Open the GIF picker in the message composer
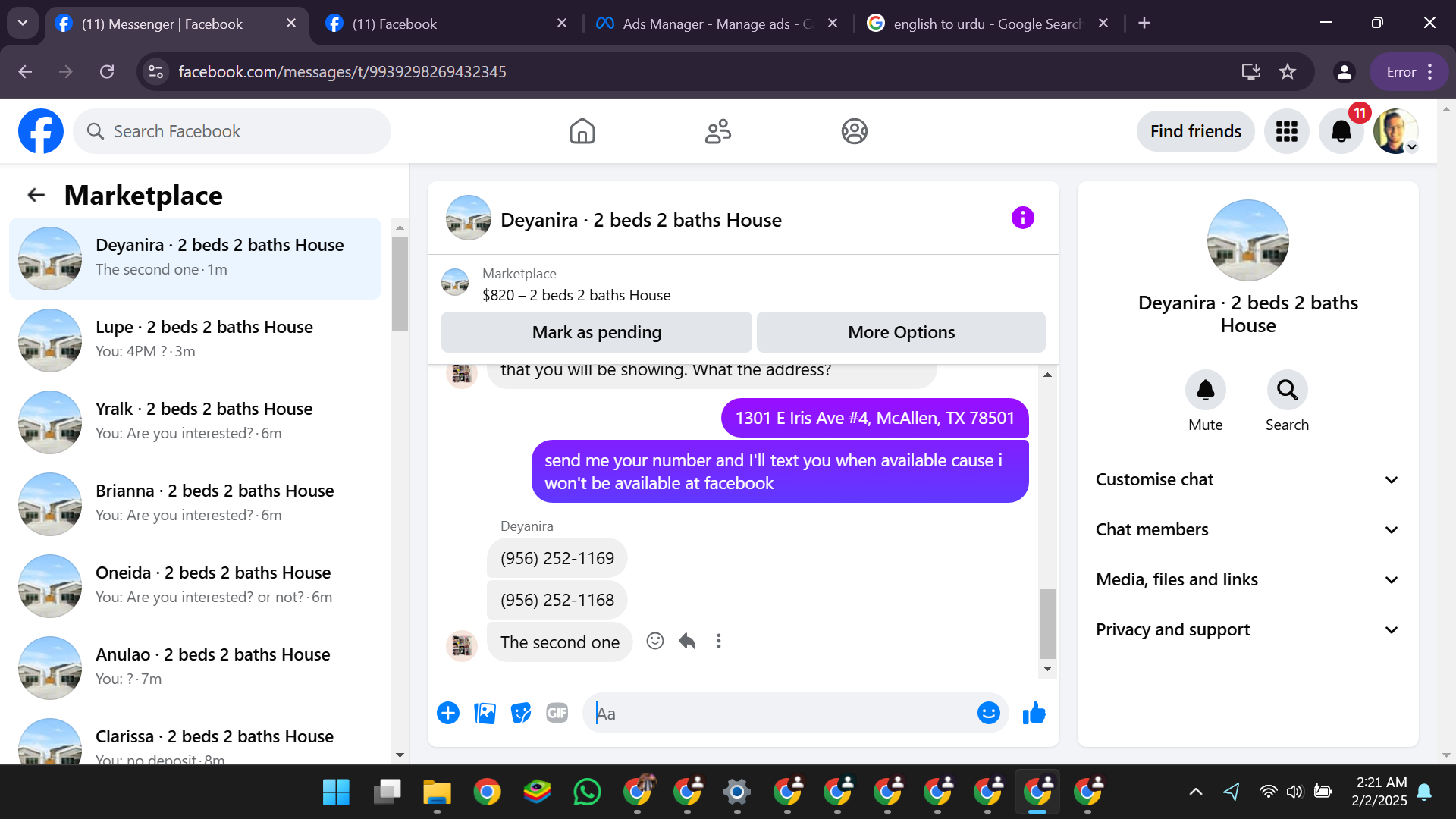1456x819 pixels. tap(557, 714)
